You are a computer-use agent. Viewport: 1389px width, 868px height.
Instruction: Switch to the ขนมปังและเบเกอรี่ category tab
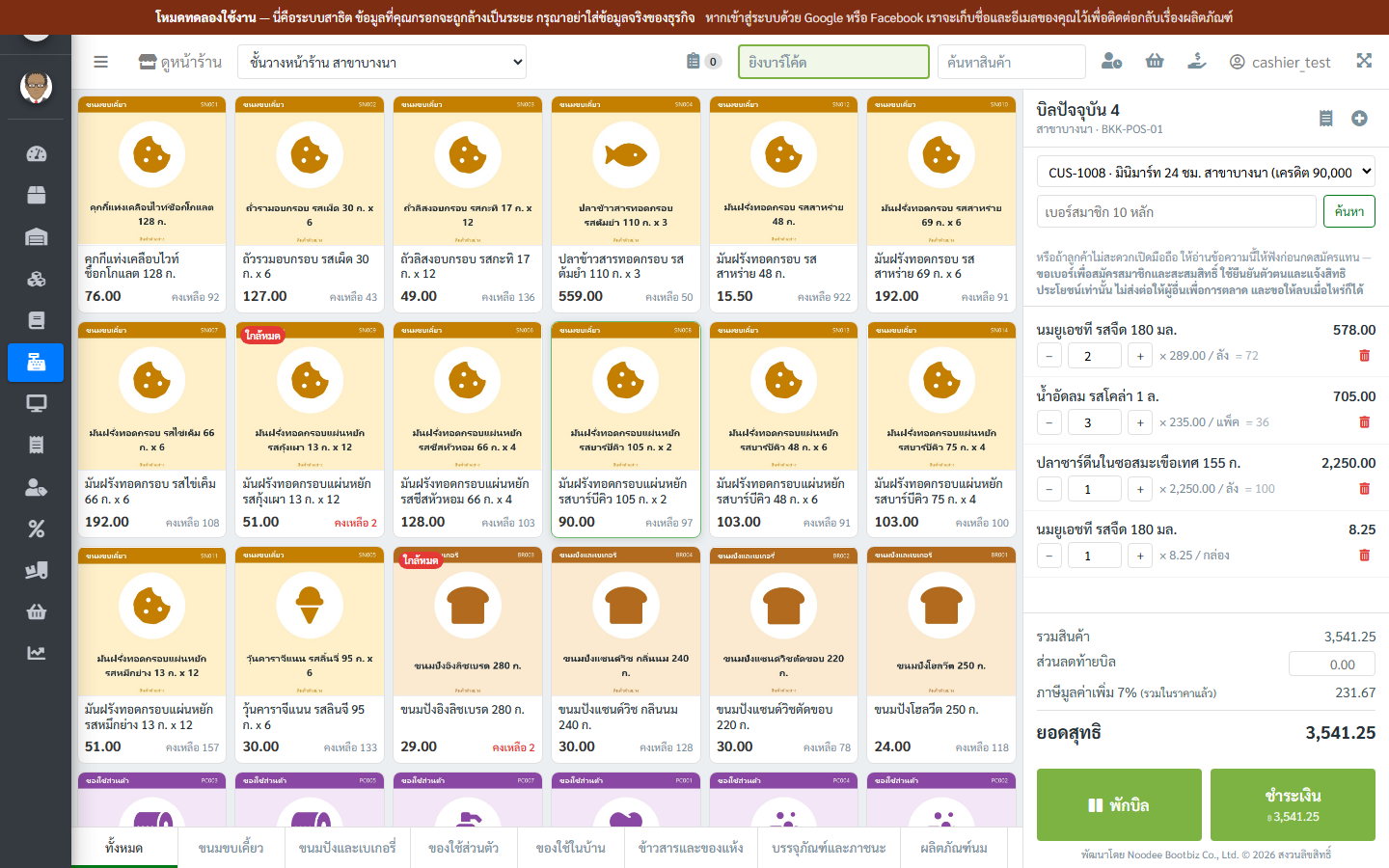tap(347, 848)
